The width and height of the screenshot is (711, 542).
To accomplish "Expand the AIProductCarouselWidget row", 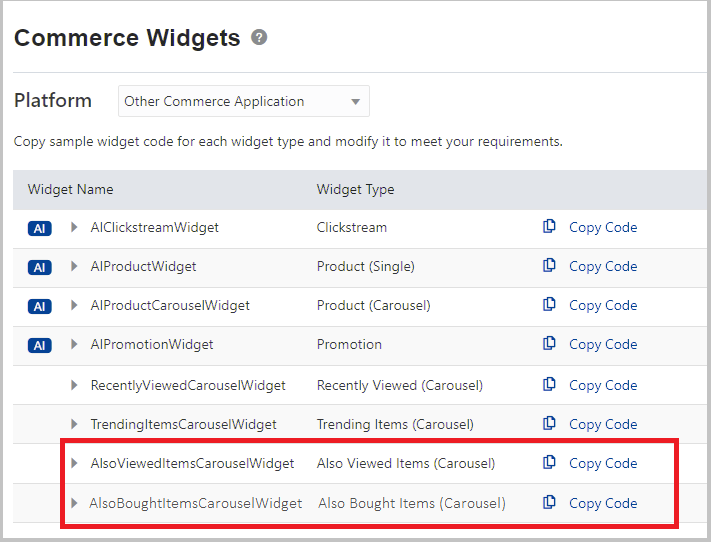I will click(x=74, y=305).
